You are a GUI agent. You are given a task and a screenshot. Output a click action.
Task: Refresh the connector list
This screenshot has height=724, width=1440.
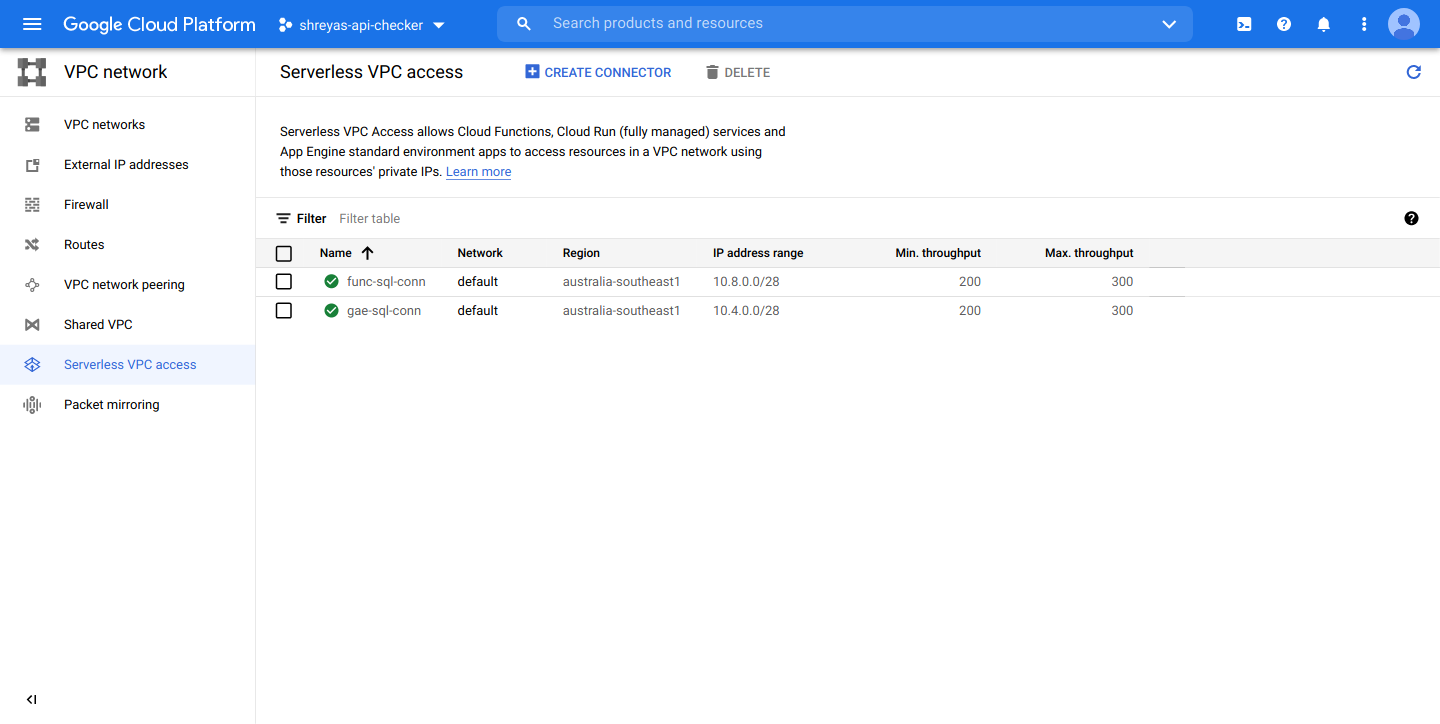pos(1413,71)
